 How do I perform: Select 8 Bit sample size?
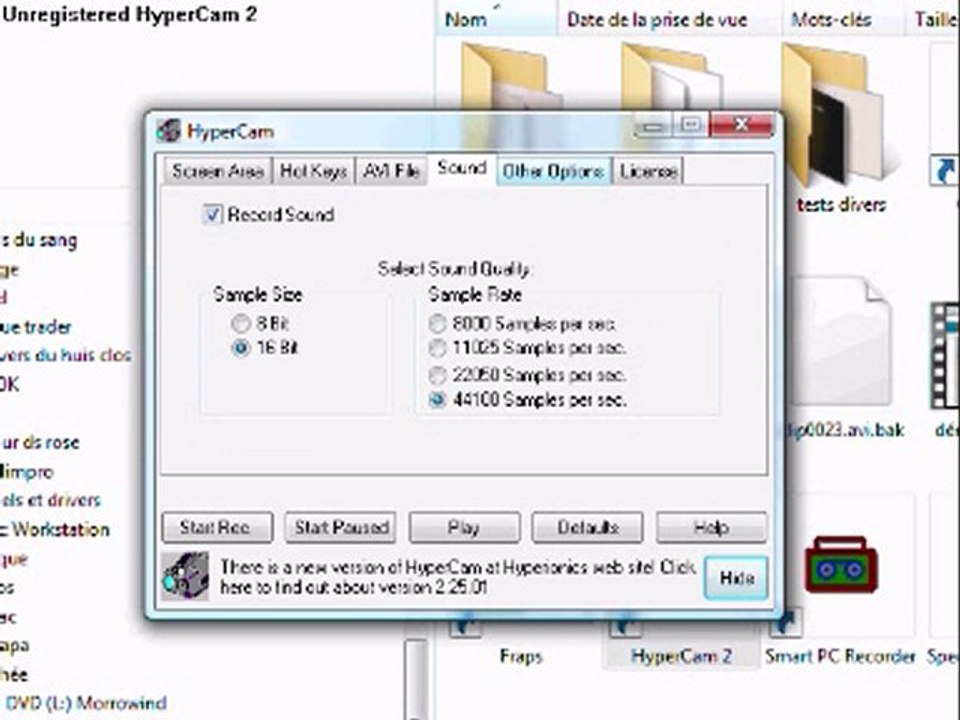(x=241, y=323)
